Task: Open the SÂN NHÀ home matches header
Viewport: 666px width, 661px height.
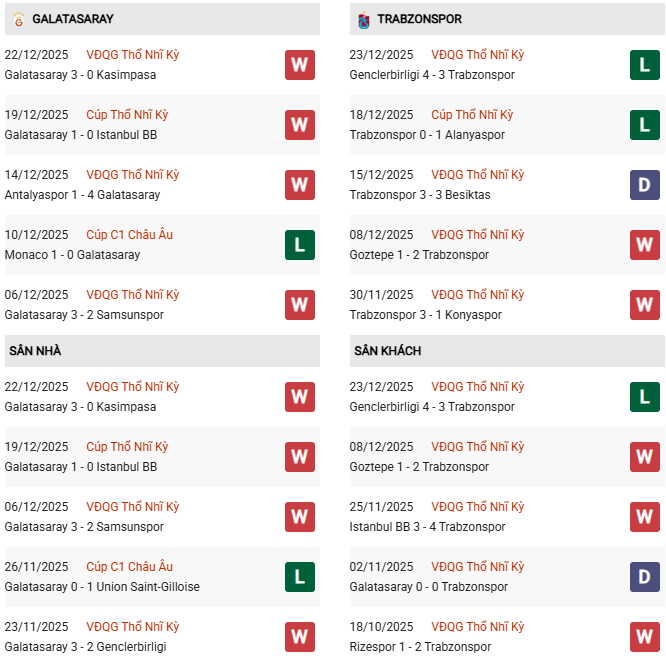Action: (x=35, y=351)
